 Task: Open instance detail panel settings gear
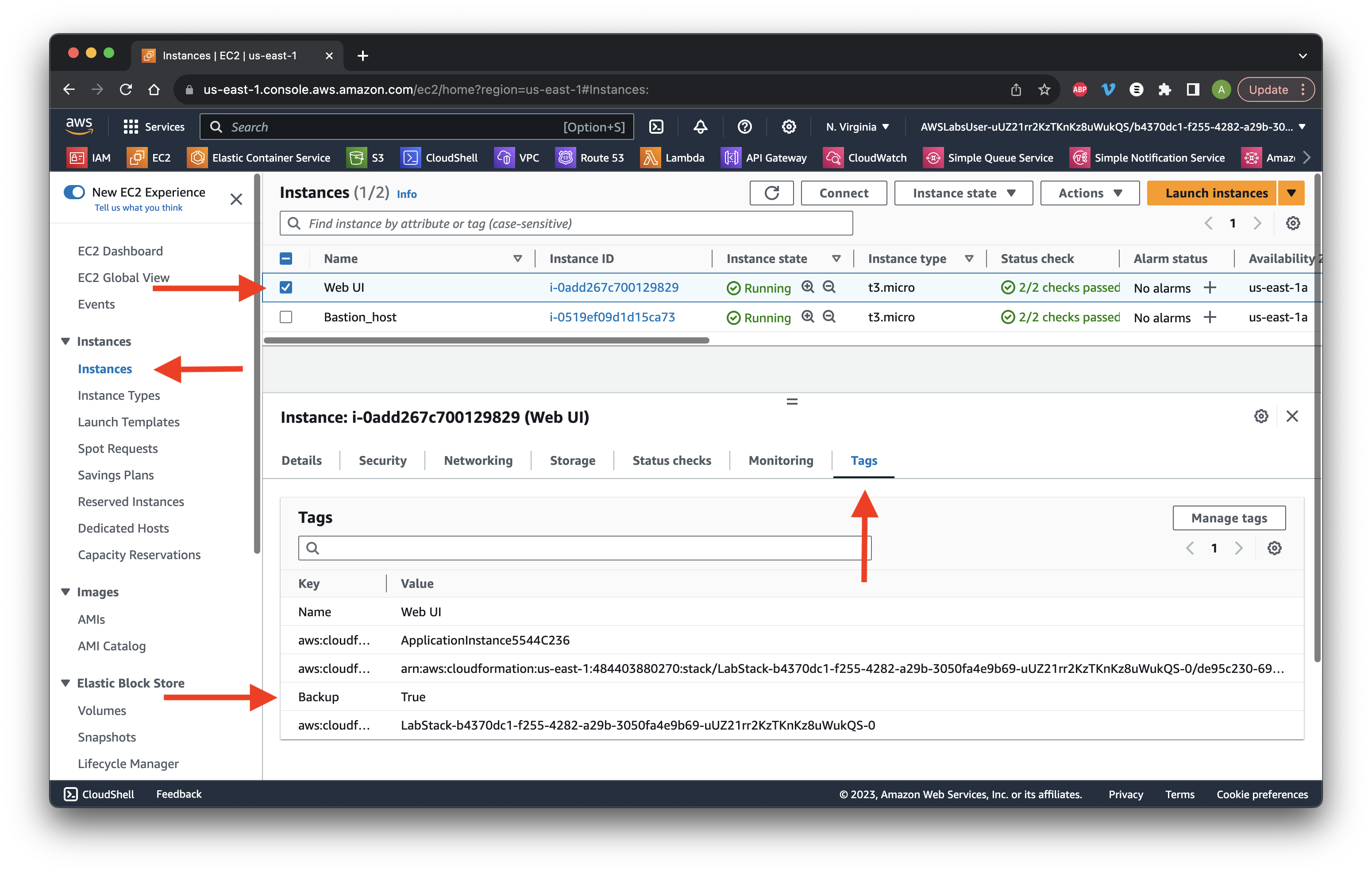click(1261, 416)
